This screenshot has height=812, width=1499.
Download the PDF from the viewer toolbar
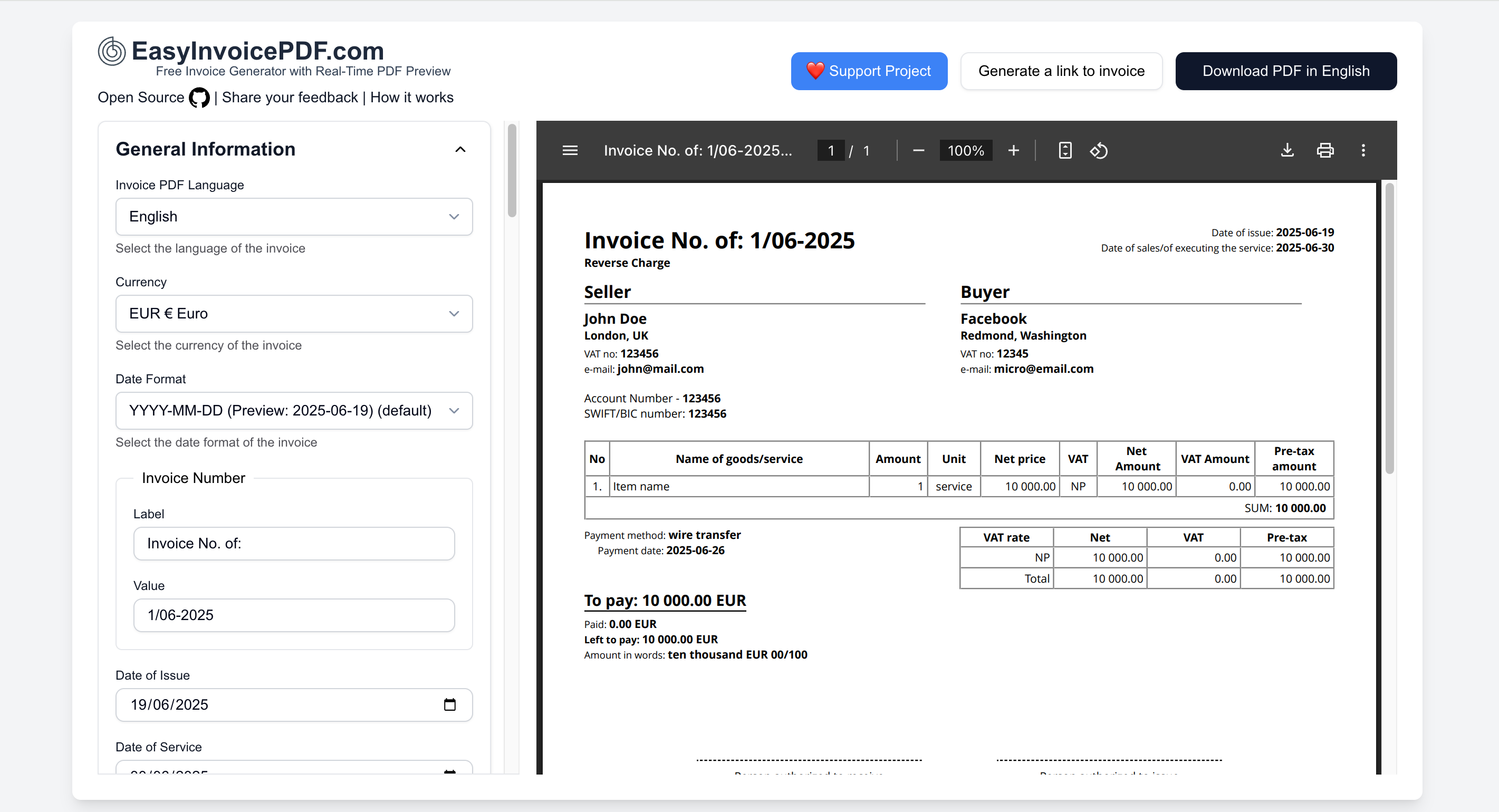pyautogui.click(x=1287, y=151)
